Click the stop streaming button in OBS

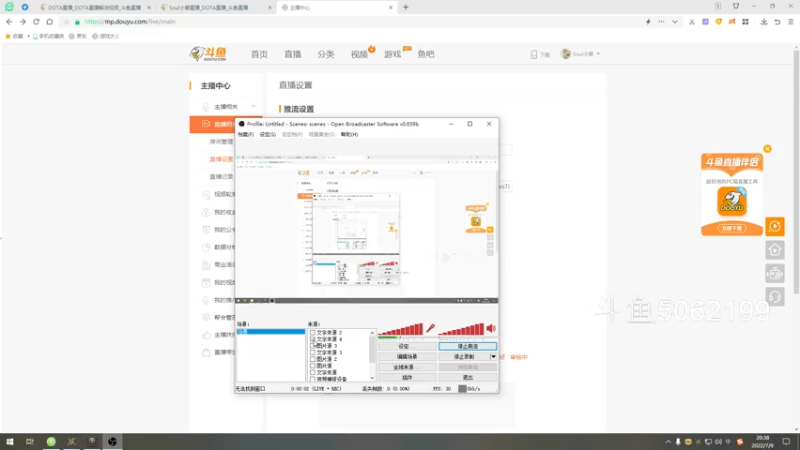[467, 346]
